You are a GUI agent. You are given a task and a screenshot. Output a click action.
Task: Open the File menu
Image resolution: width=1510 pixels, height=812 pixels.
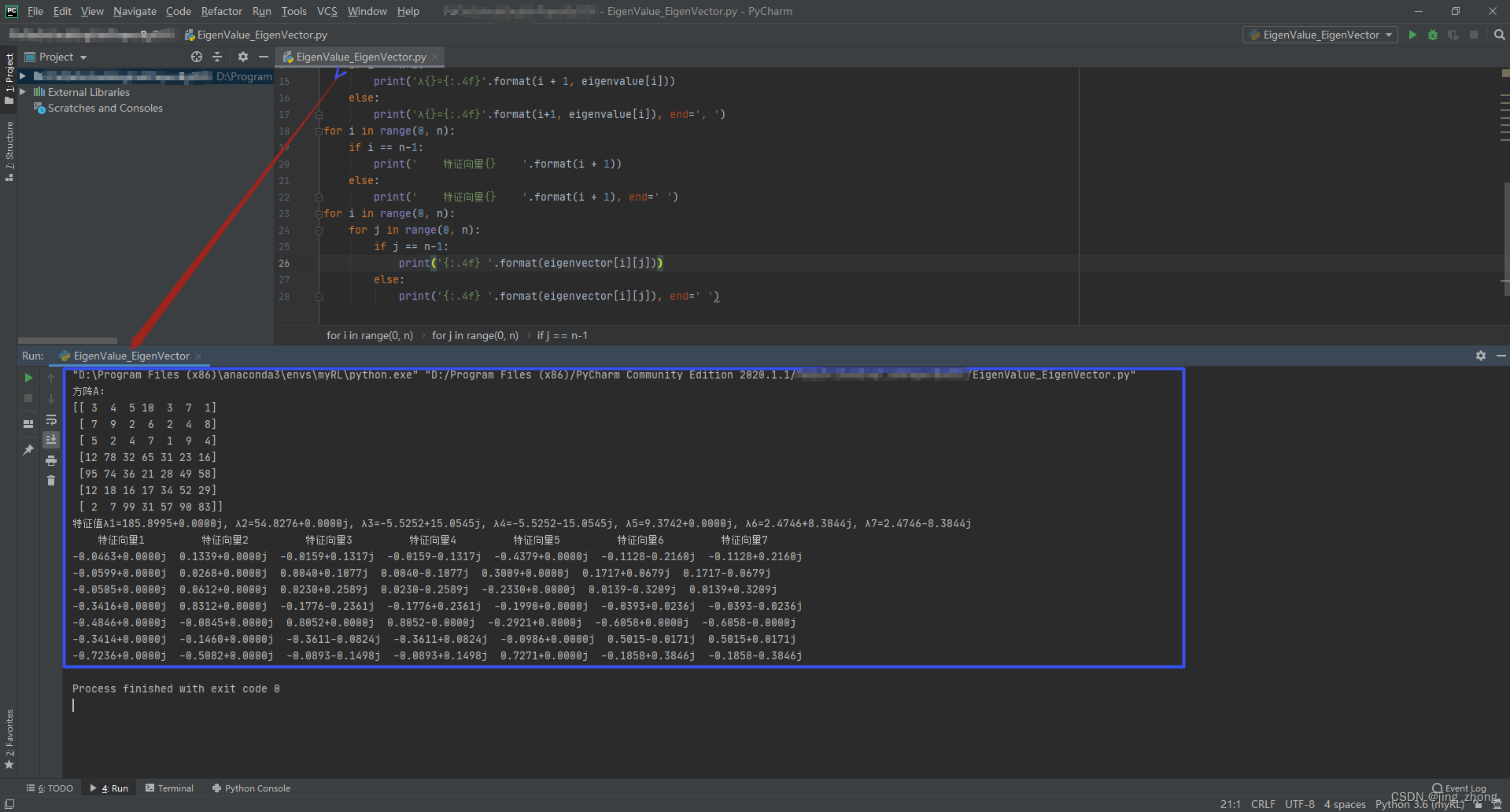coord(35,11)
